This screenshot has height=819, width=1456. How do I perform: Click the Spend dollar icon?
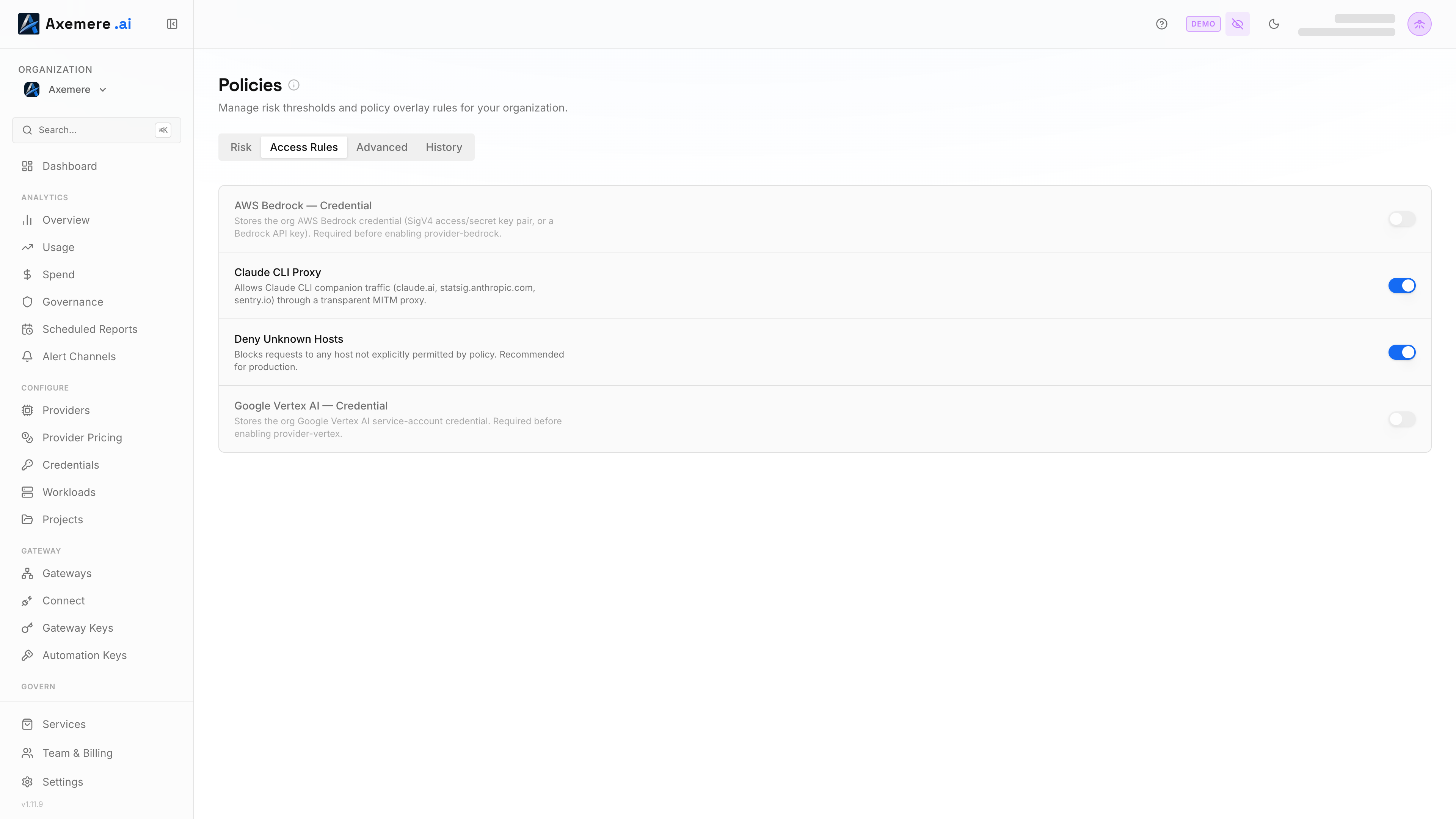[x=27, y=275]
